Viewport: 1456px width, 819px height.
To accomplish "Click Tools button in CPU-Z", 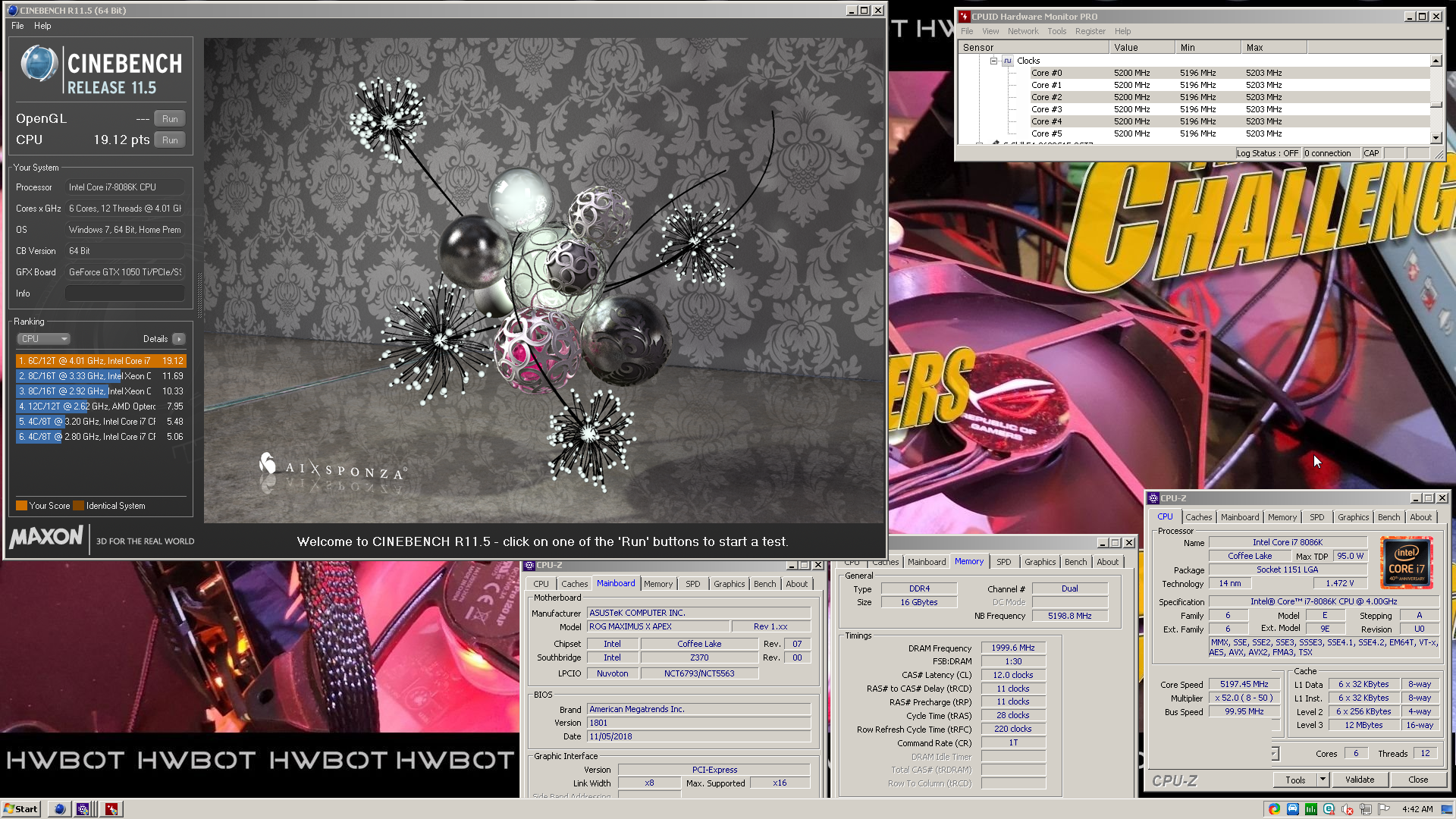I will point(1295,780).
